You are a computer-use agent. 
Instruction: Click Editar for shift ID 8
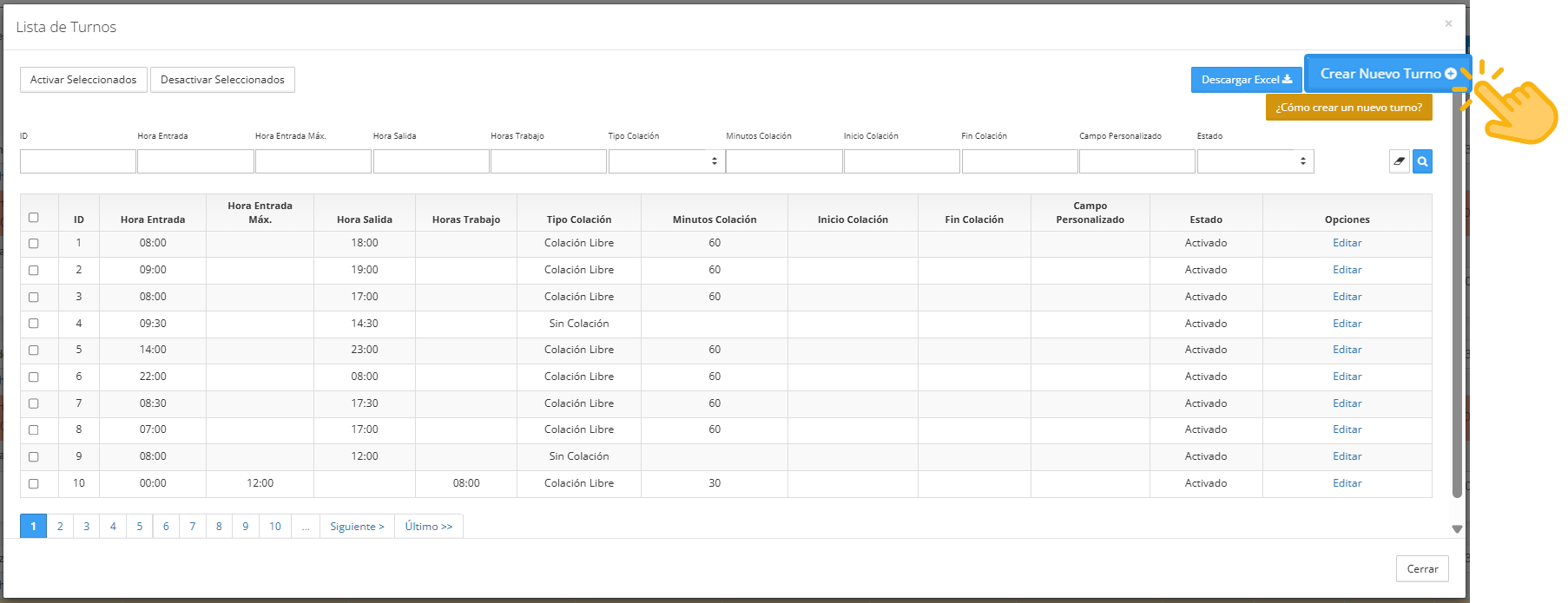pyautogui.click(x=1347, y=429)
